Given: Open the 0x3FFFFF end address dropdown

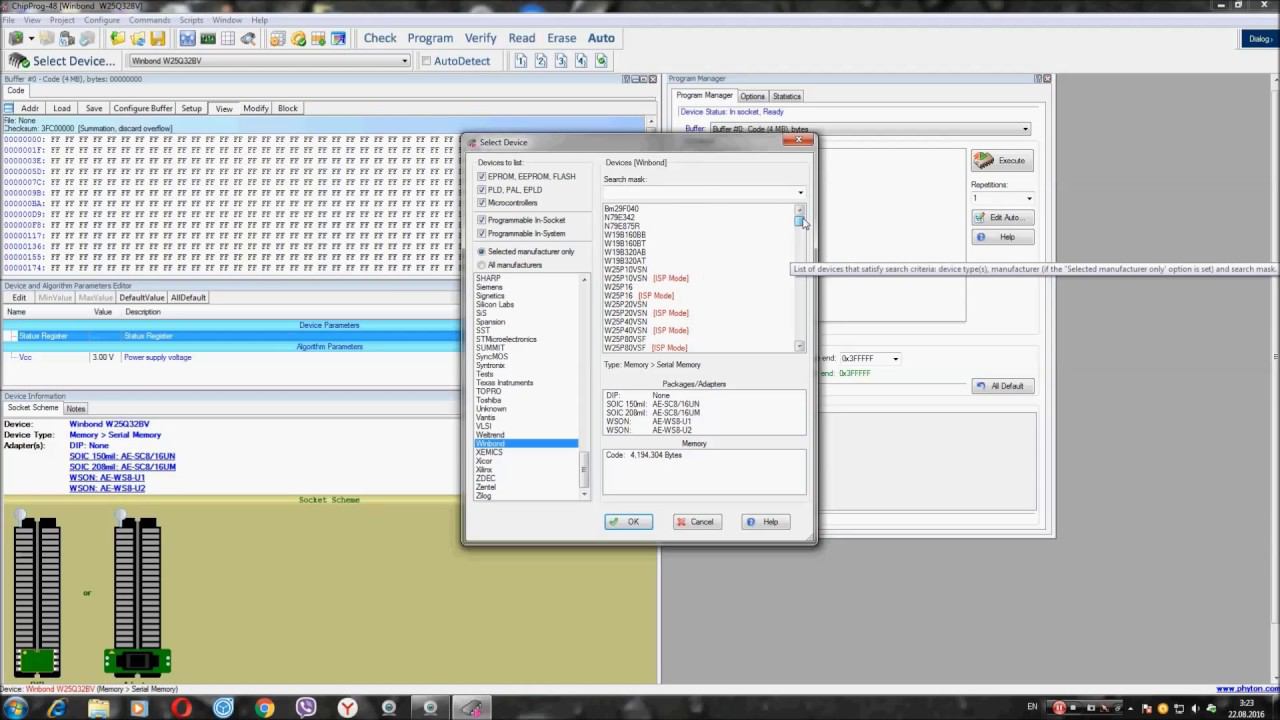Looking at the screenshot, I should [895, 358].
